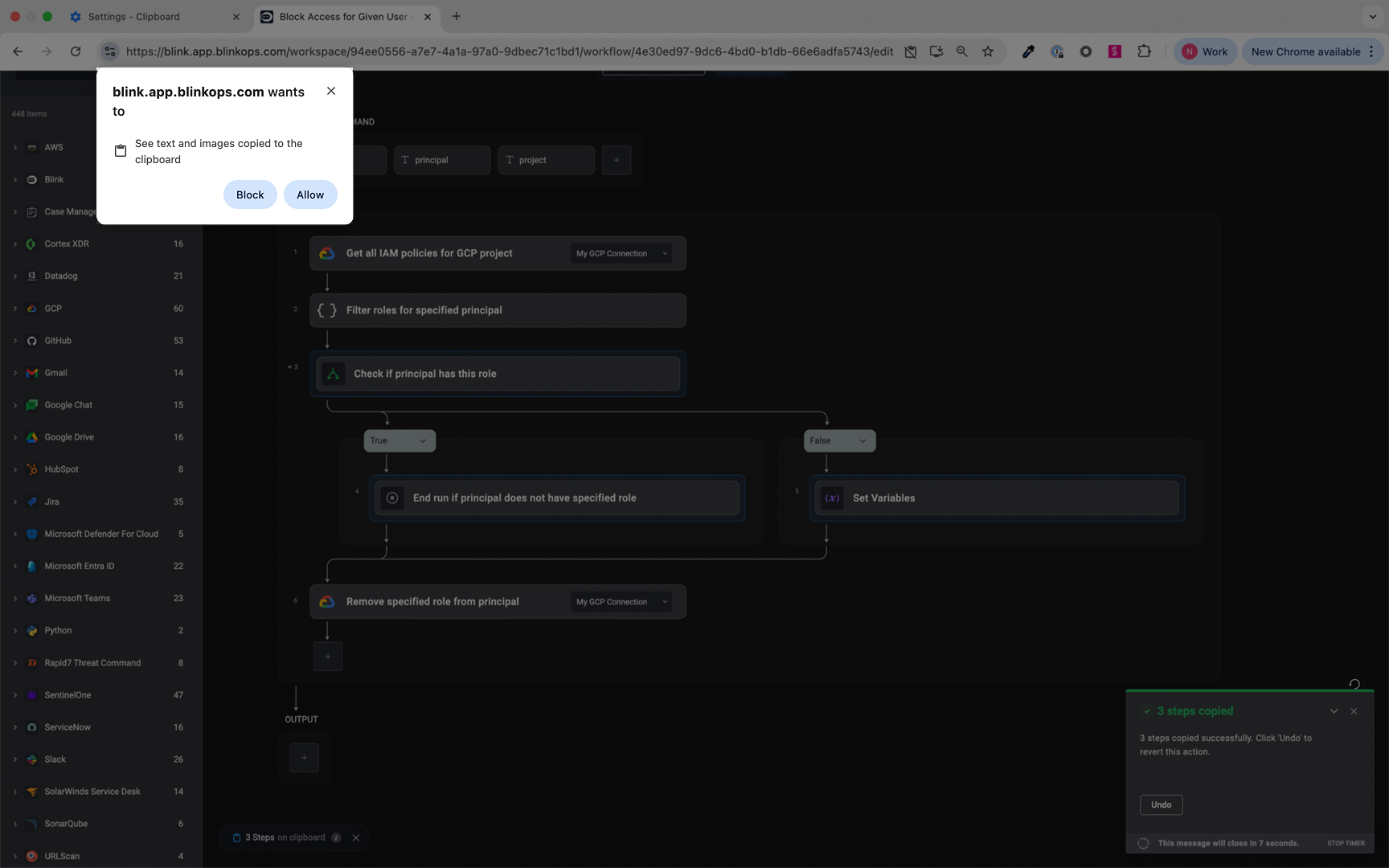Open the Work profile menu
The width and height of the screenshot is (1389, 868).
[x=1205, y=51]
